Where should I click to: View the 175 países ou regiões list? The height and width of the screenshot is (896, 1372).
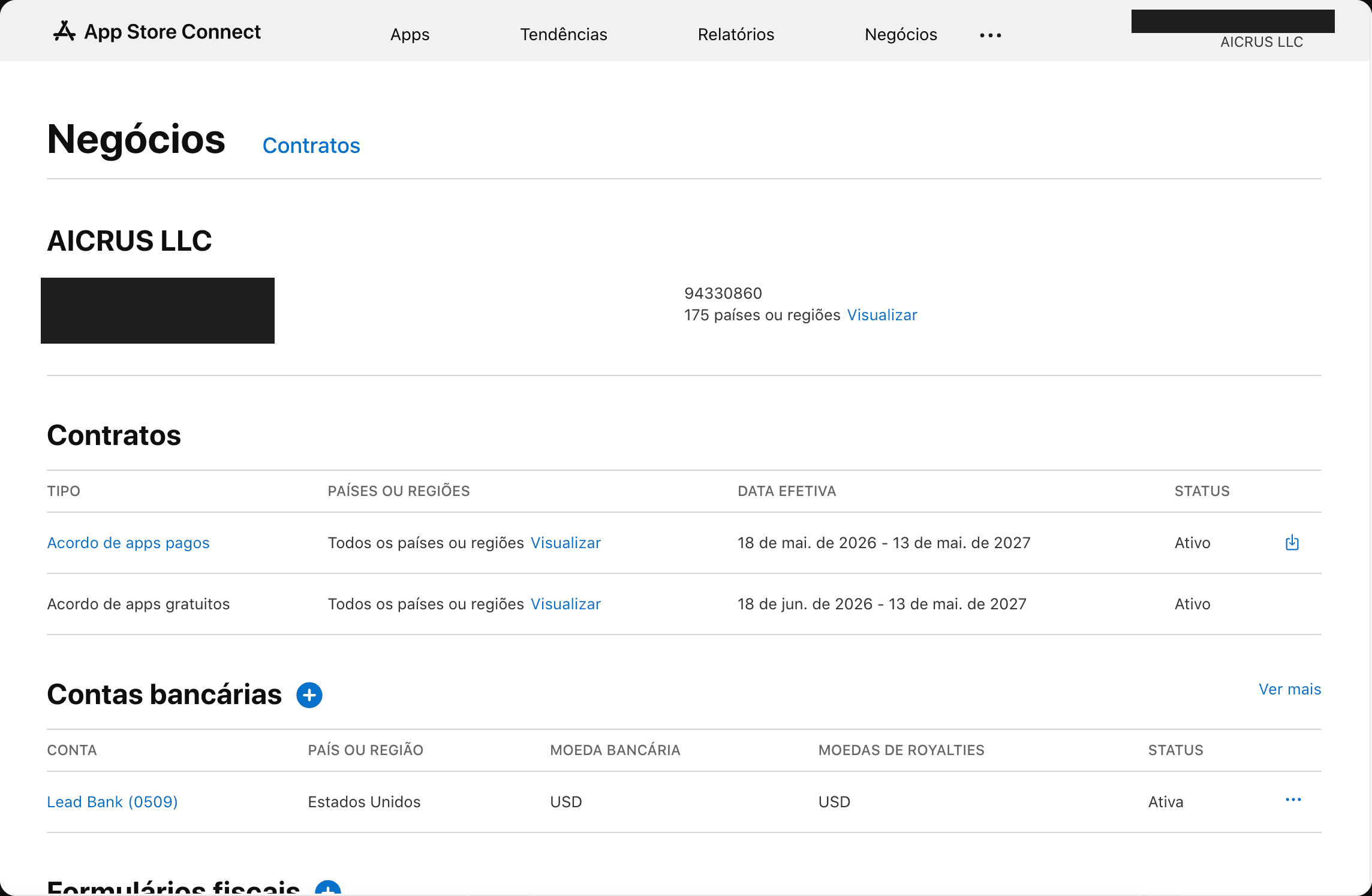(x=882, y=315)
